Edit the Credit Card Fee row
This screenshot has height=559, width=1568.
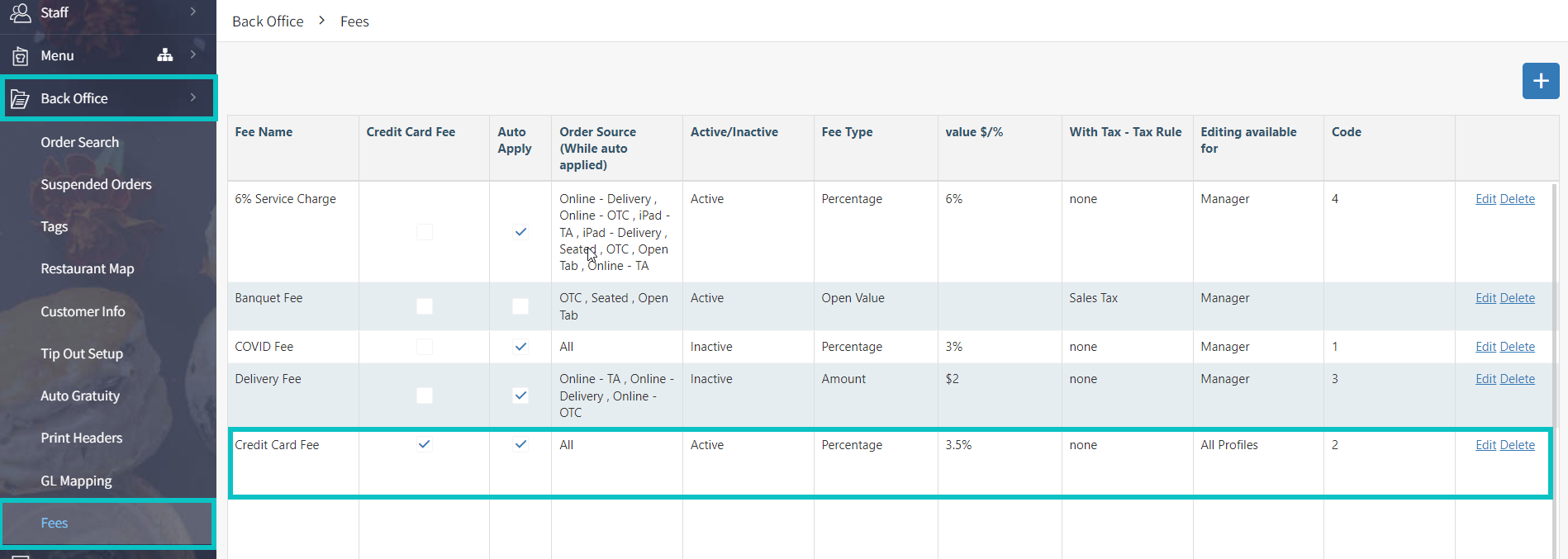tap(1485, 445)
